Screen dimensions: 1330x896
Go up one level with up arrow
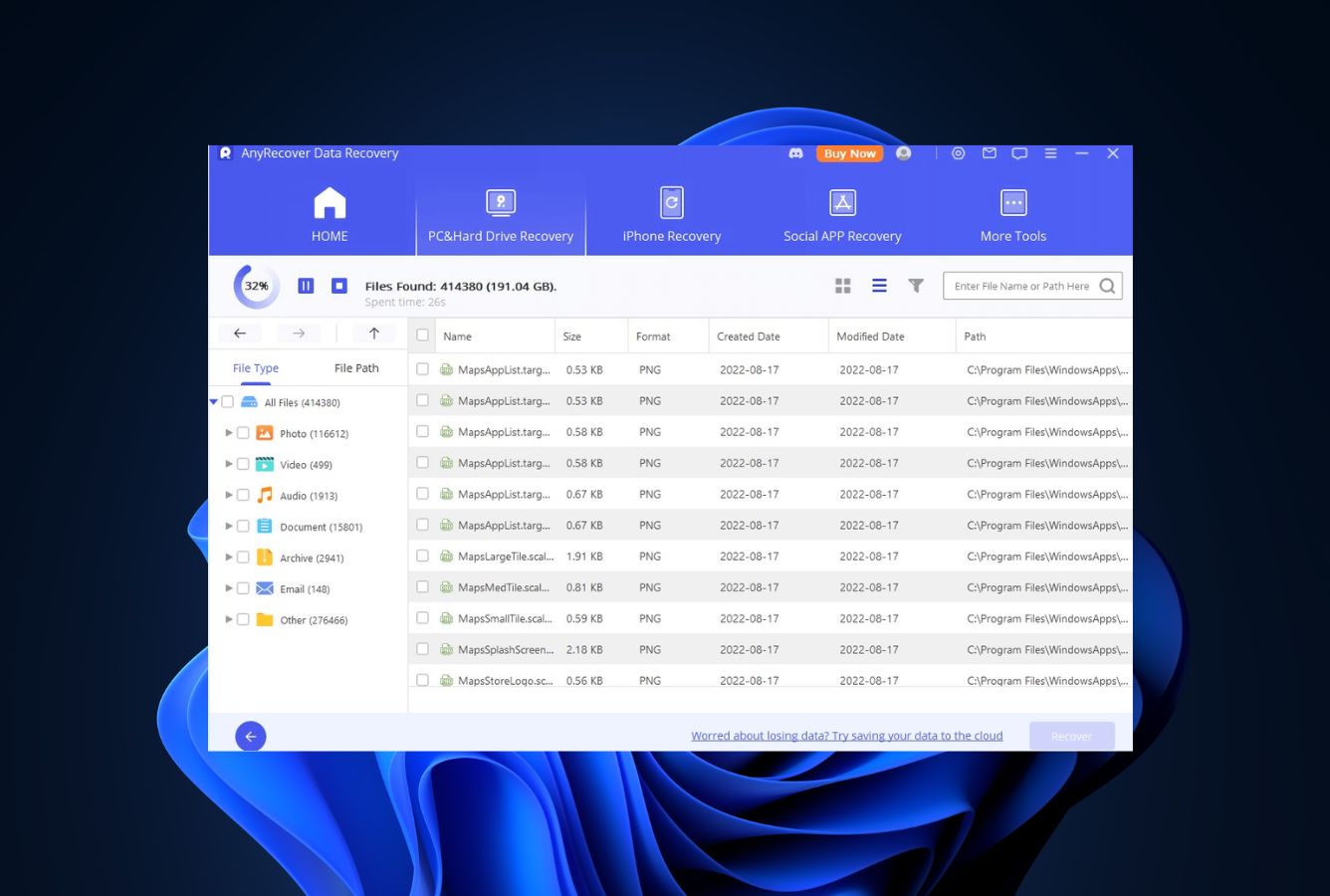click(x=374, y=334)
